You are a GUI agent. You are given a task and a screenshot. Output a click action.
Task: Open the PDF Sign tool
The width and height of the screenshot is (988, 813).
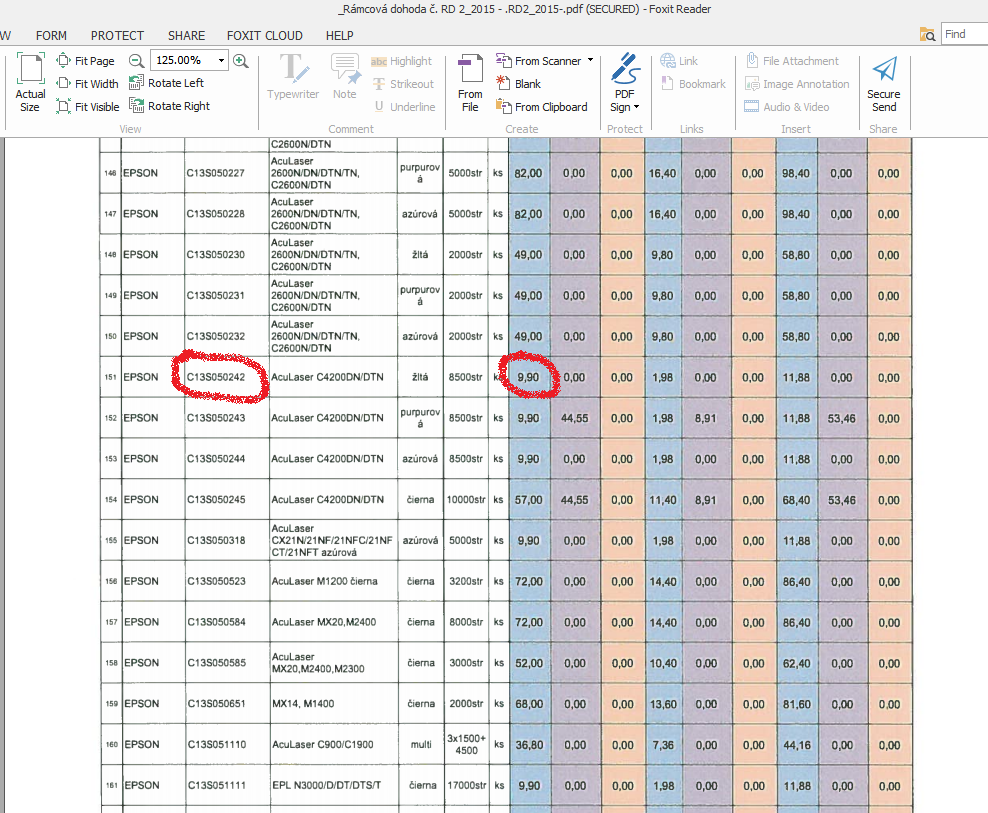click(x=624, y=83)
